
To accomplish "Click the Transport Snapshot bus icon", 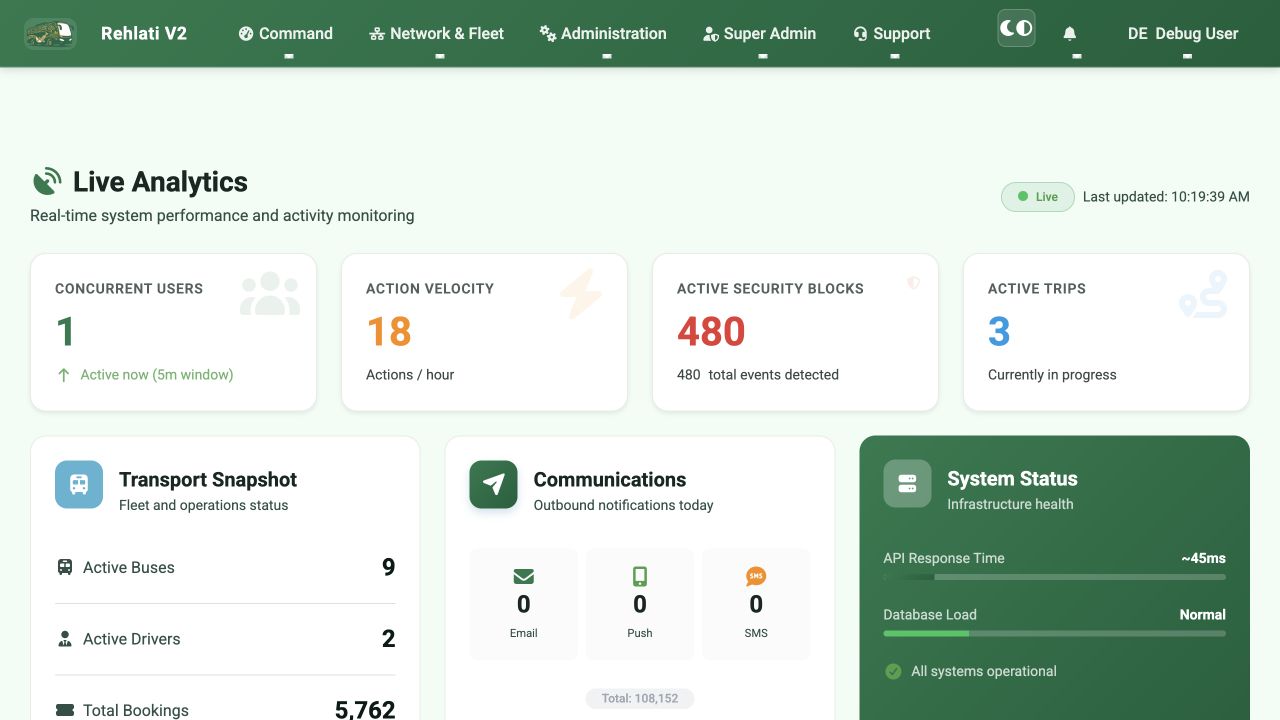I will click(79, 485).
